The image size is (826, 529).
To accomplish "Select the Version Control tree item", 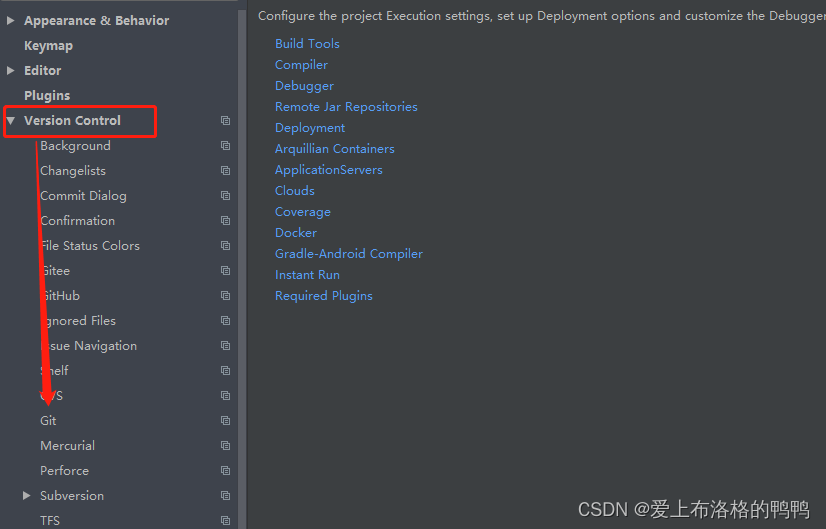I will 72,121.
